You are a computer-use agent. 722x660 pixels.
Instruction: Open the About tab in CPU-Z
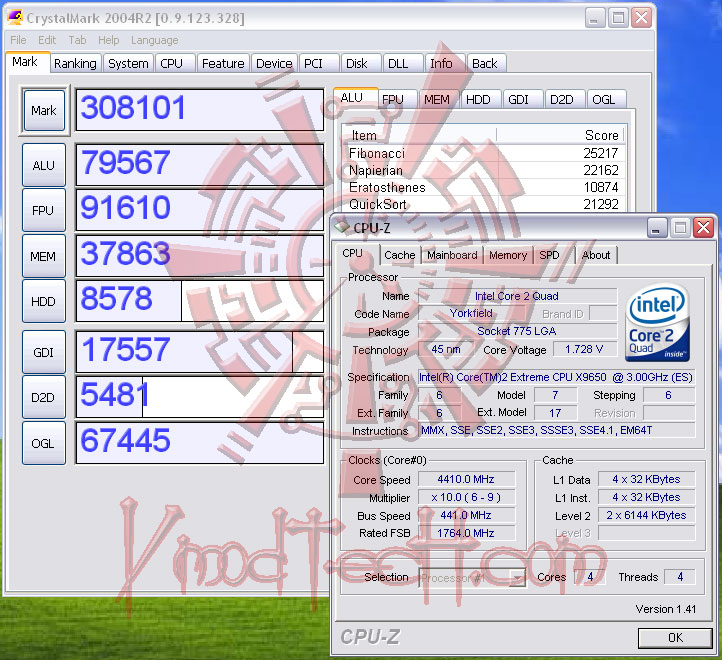[596, 255]
